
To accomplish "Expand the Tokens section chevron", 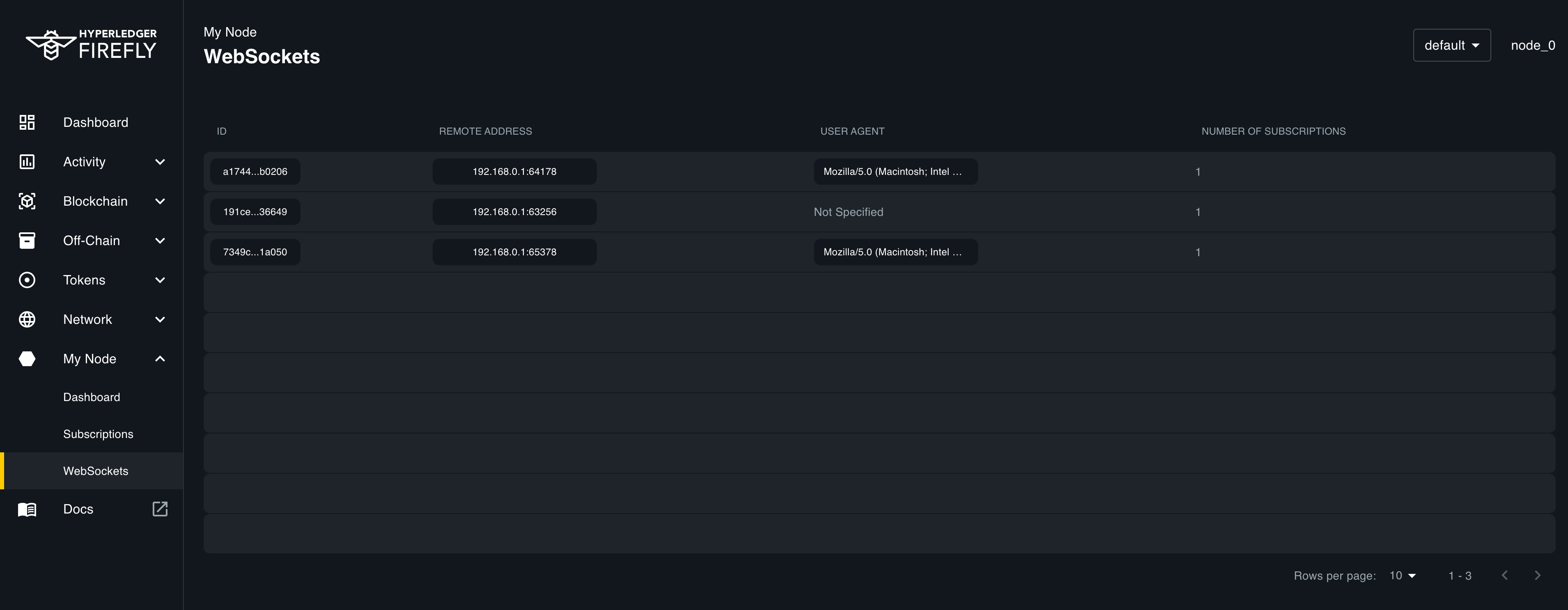I will point(160,280).
